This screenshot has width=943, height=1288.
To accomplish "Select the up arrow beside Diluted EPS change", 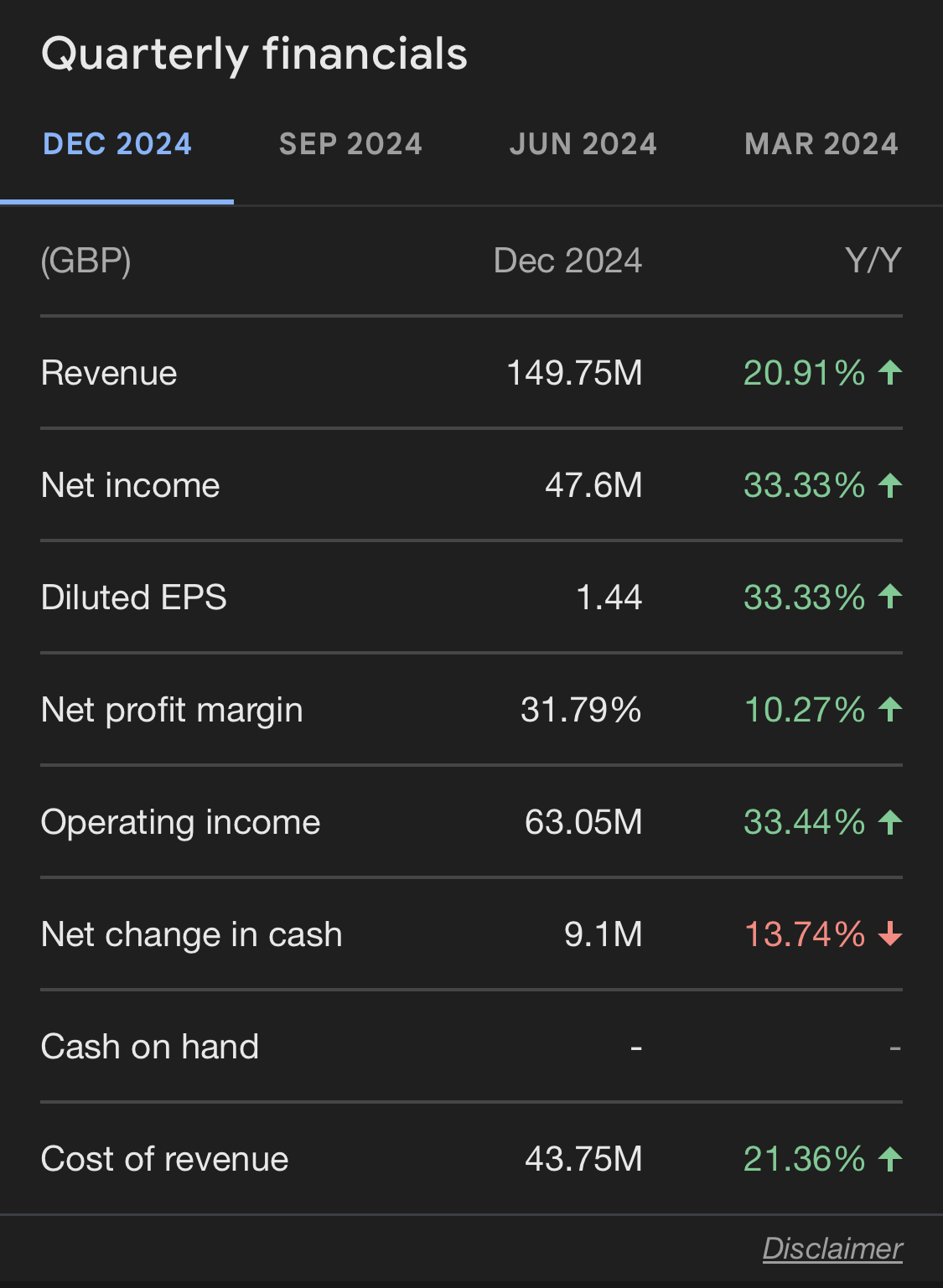I will [x=890, y=597].
